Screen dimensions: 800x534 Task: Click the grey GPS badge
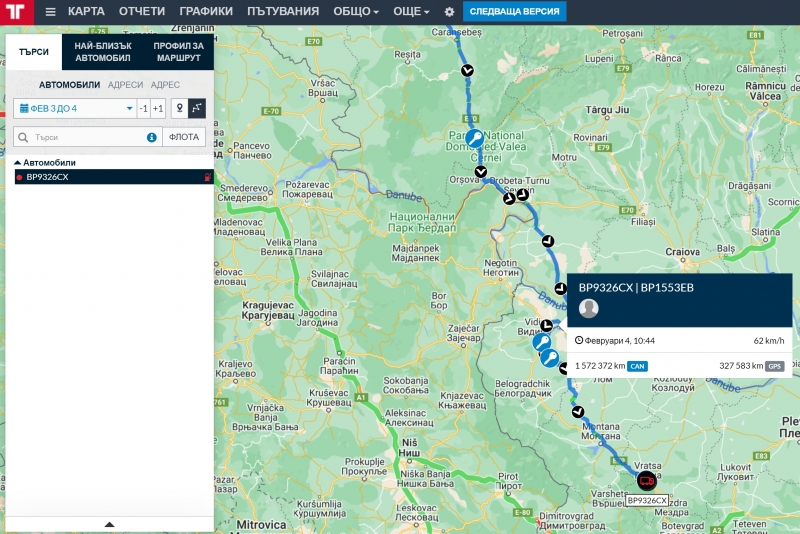(x=774, y=366)
